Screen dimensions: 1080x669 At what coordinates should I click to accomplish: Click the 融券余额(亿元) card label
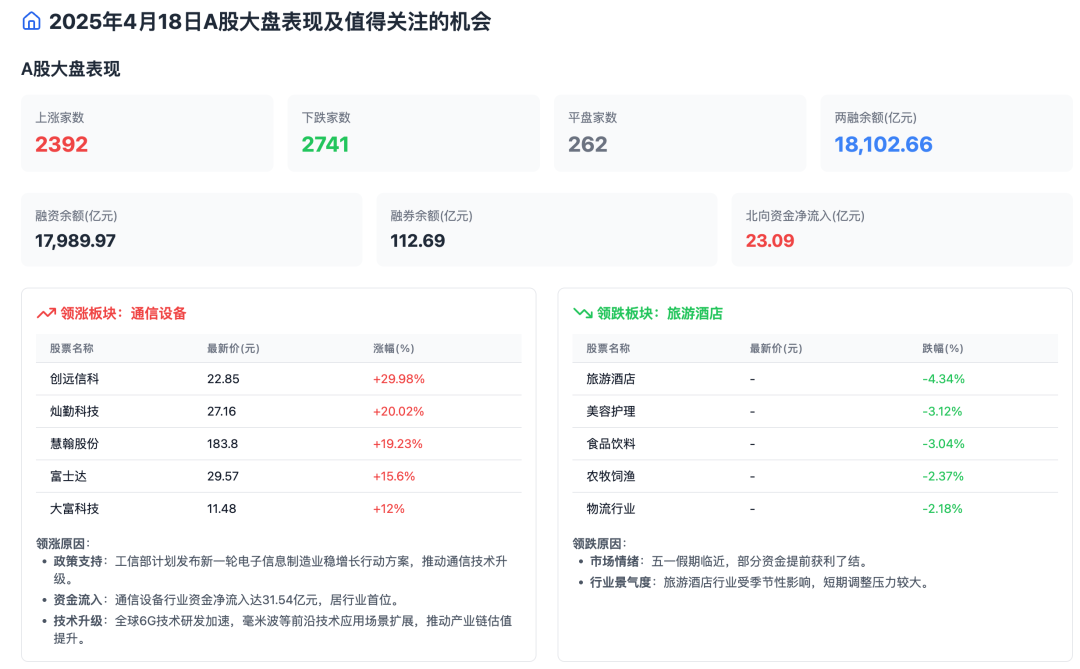tap(431, 216)
